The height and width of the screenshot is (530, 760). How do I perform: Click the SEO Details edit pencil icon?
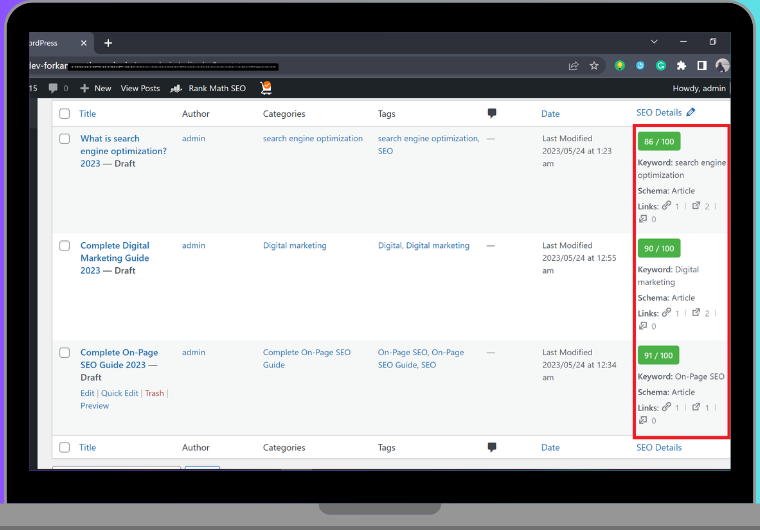tap(691, 112)
